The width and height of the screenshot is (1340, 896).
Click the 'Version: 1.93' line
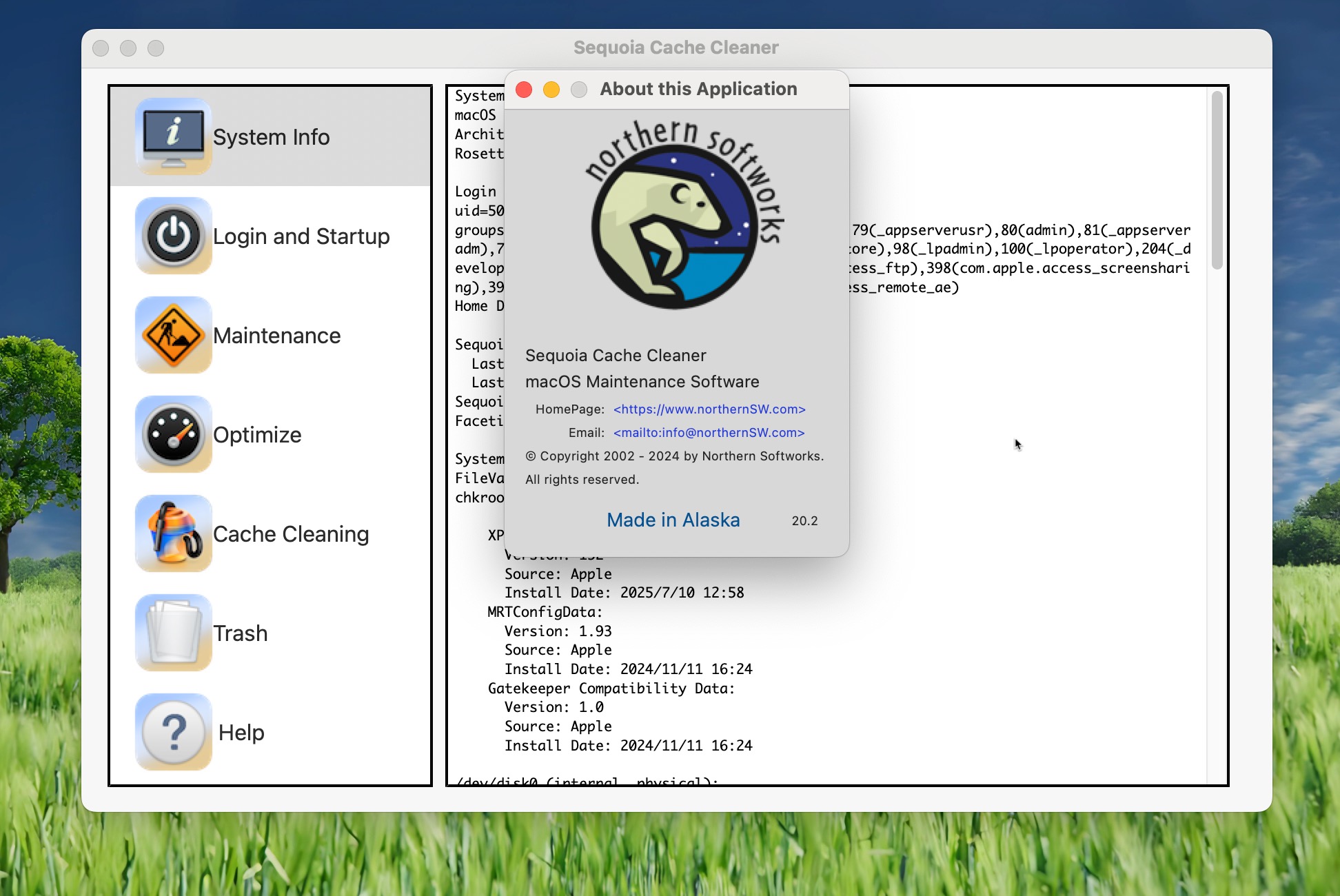[558, 631]
